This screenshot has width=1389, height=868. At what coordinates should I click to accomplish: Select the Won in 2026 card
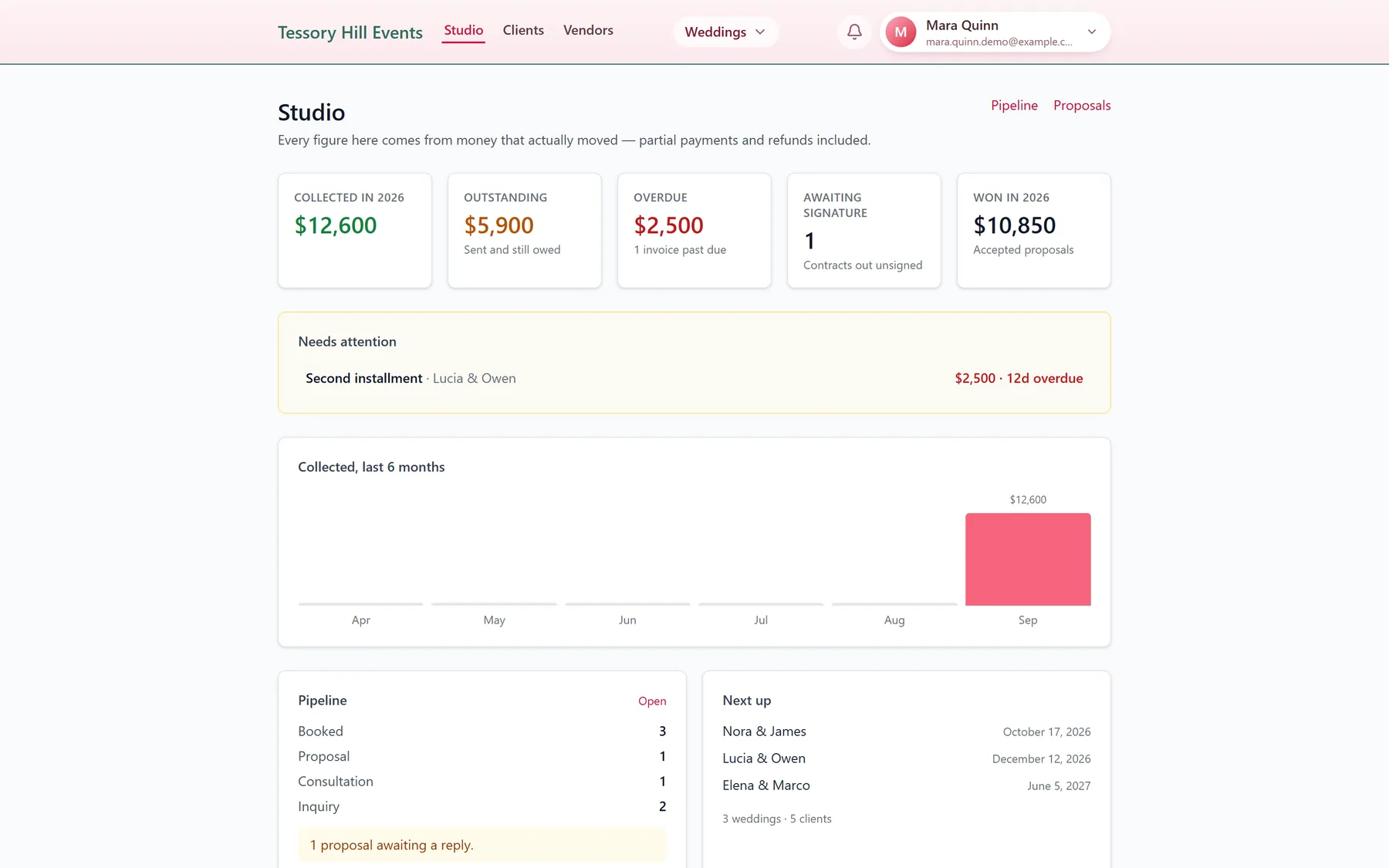point(1034,230)
